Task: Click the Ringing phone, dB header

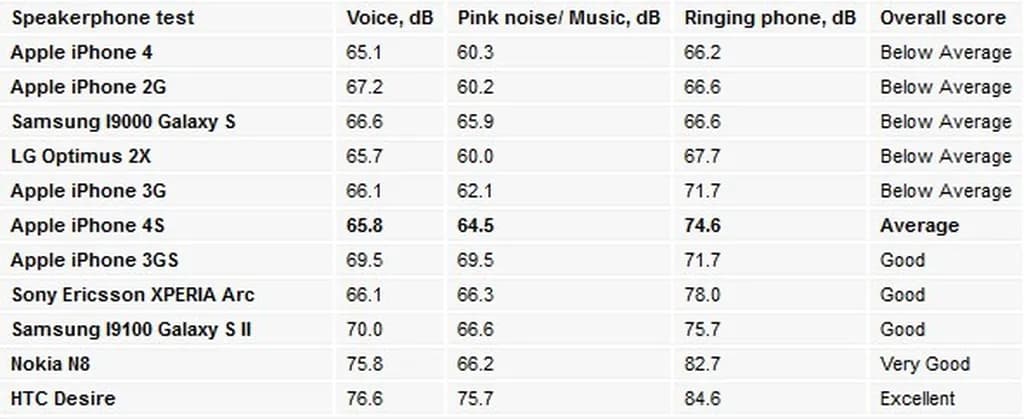Action: point(770,18)
